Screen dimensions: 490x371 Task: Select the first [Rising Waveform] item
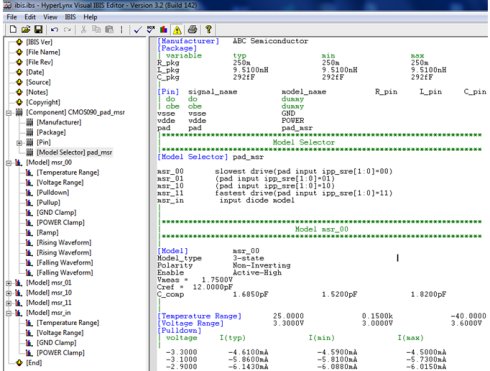coord(64,242)
